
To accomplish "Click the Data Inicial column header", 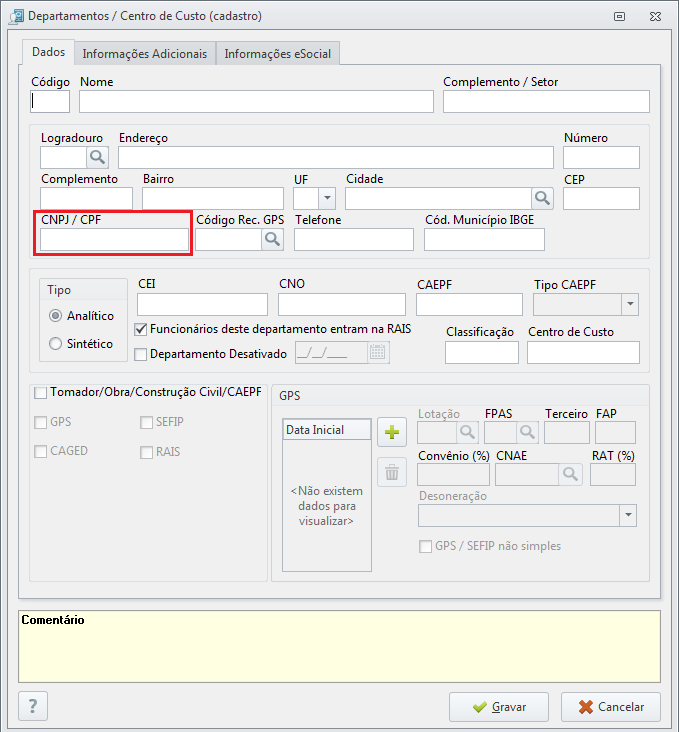I will 326,429.
